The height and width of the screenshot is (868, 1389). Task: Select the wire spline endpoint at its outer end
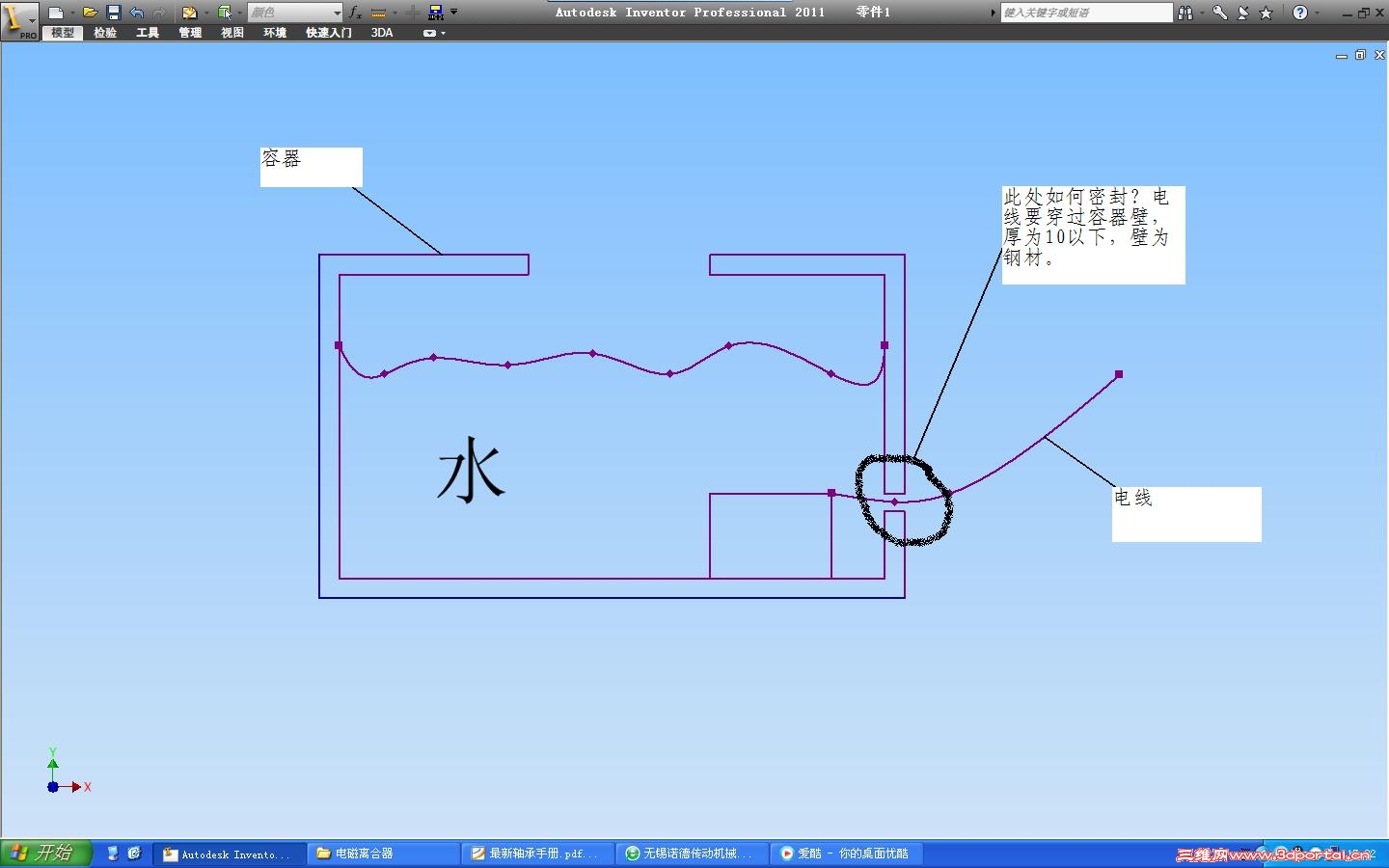1119,374
